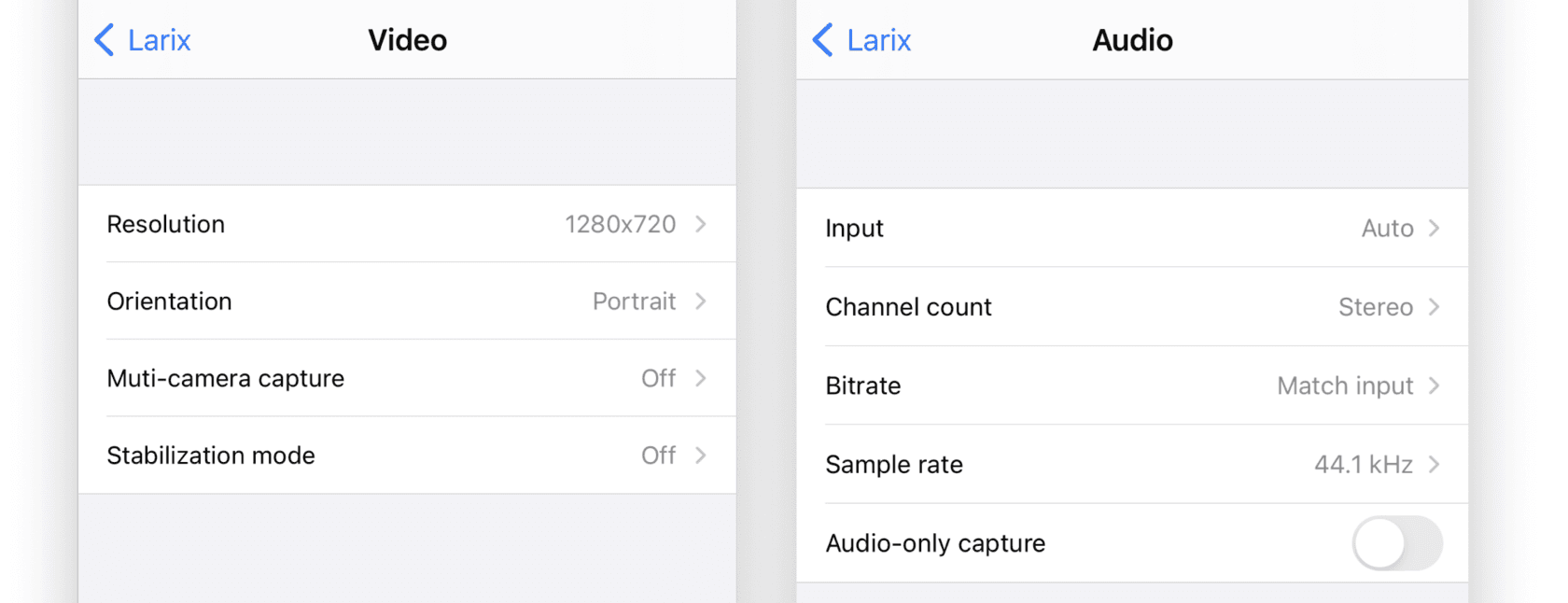The height and width of the screenshot is (603, 1568).
Task: Open Sample rate setting label
Action: click(894, 465)
